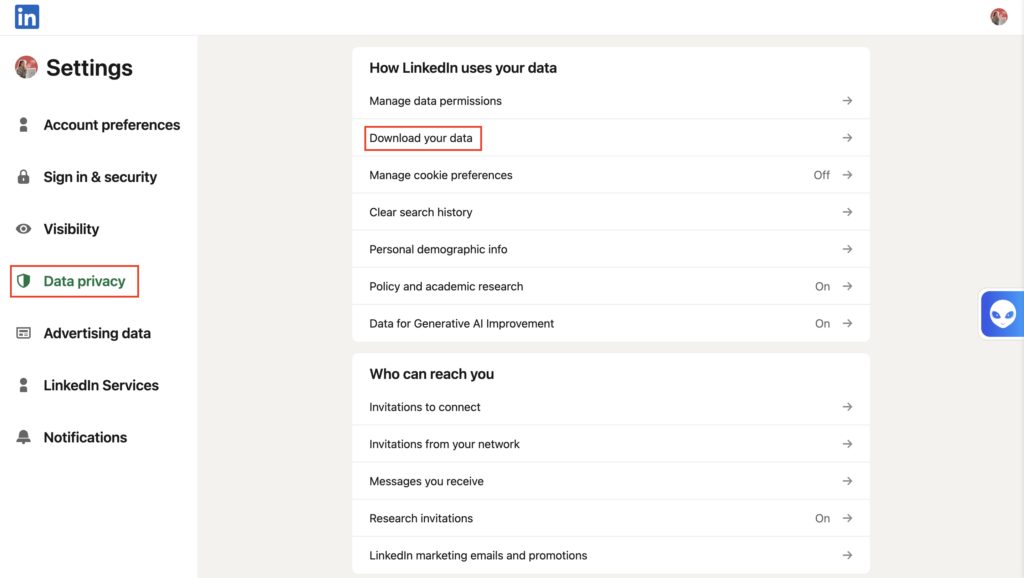Go to Sign in & security settings
1024x578 pixels.
[100, 177]
